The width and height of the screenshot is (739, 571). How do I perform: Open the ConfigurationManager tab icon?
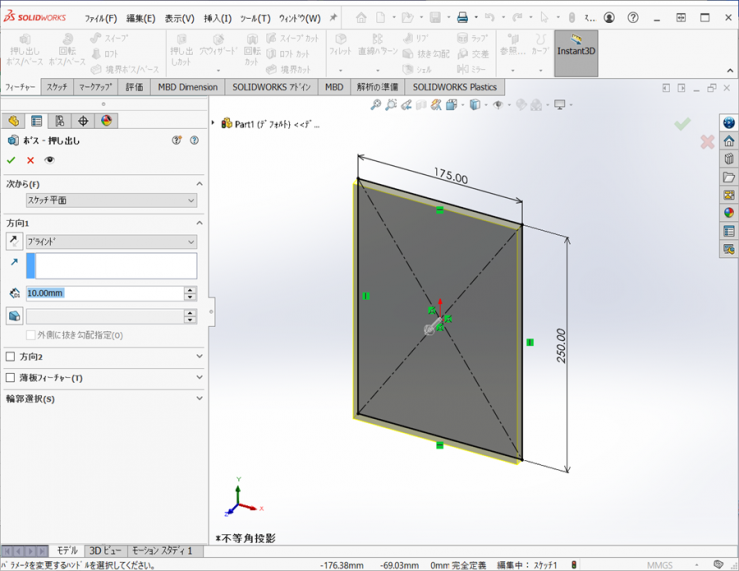tap(59, 121)
